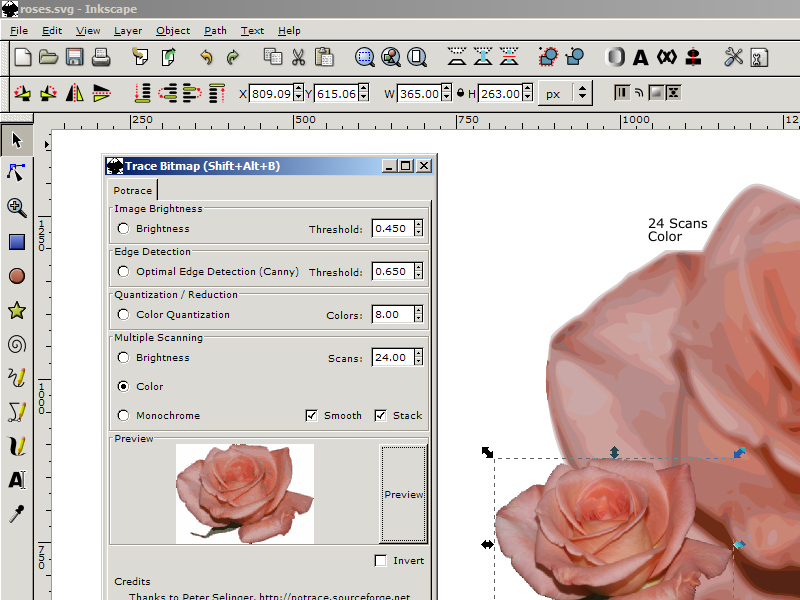The width and height of the screenshot is (800, 600).
Task: Select the Monochrome radio button
Action: pyautogui.click(x=124, y=415)
